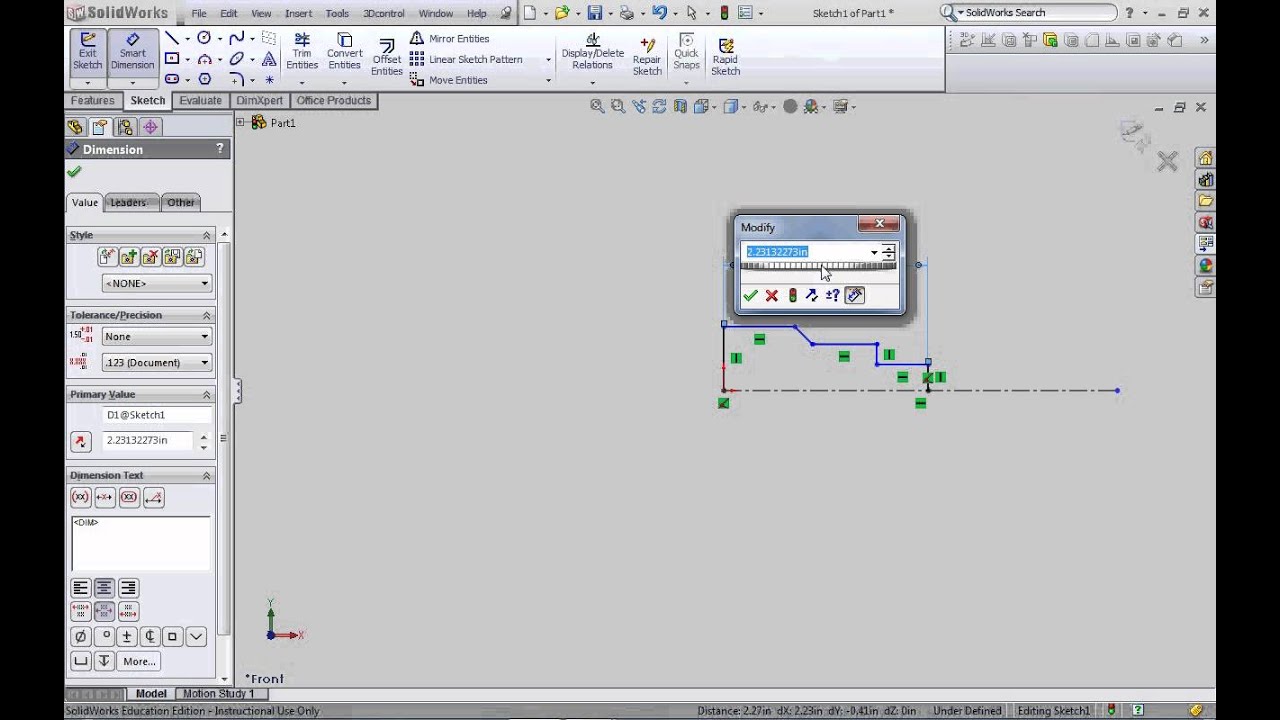The height and width of the screenshot is (720, 1280).
Task: Click Reverse sense of dimension icon in Modify dialog
Action: pyautogui.click(x=811, y=295)
